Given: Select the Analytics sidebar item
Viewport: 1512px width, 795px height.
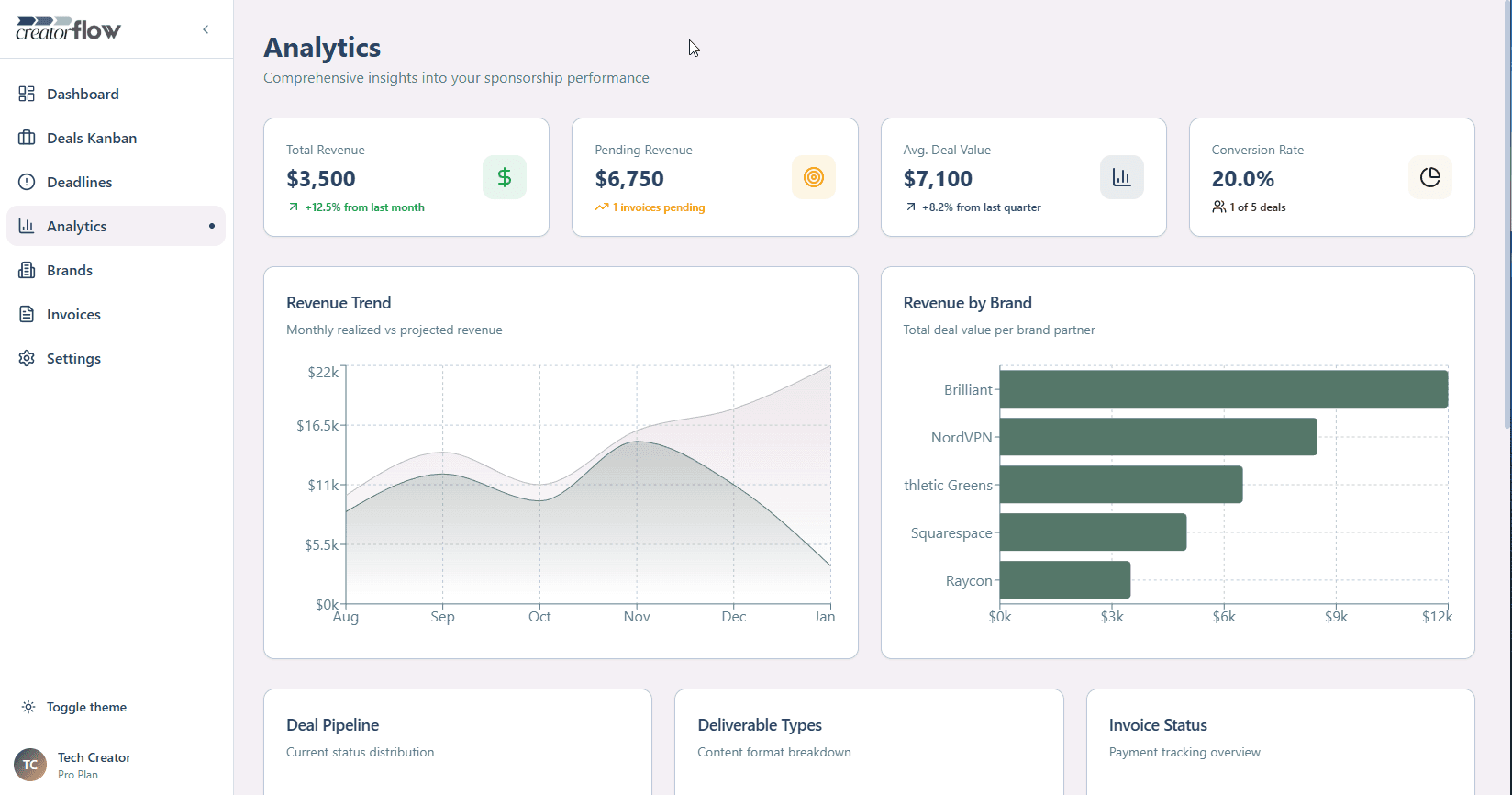Looking at the screenshot, I should click(x=77, y=226).
